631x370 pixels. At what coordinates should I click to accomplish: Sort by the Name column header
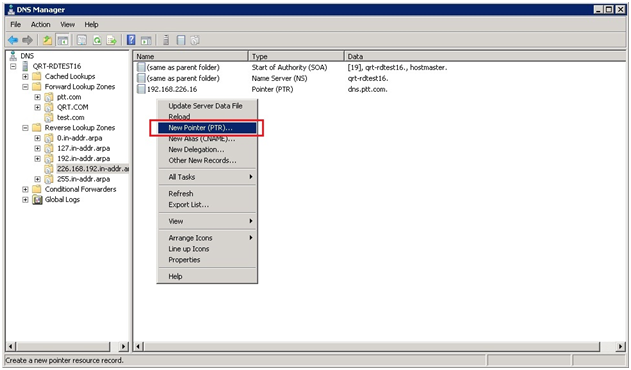191,56
